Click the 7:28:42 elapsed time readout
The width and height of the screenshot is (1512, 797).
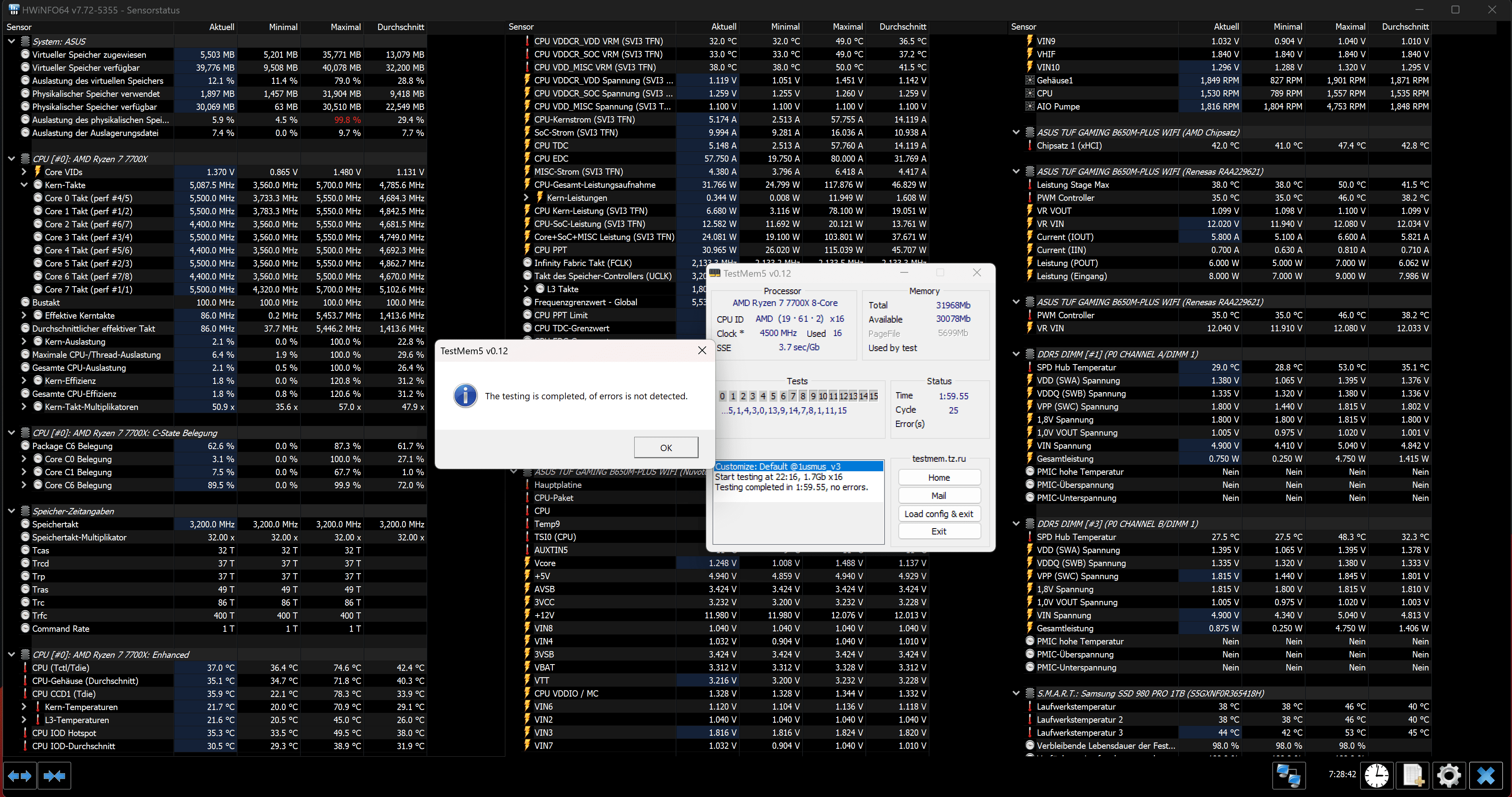(x=1342, y=774)
